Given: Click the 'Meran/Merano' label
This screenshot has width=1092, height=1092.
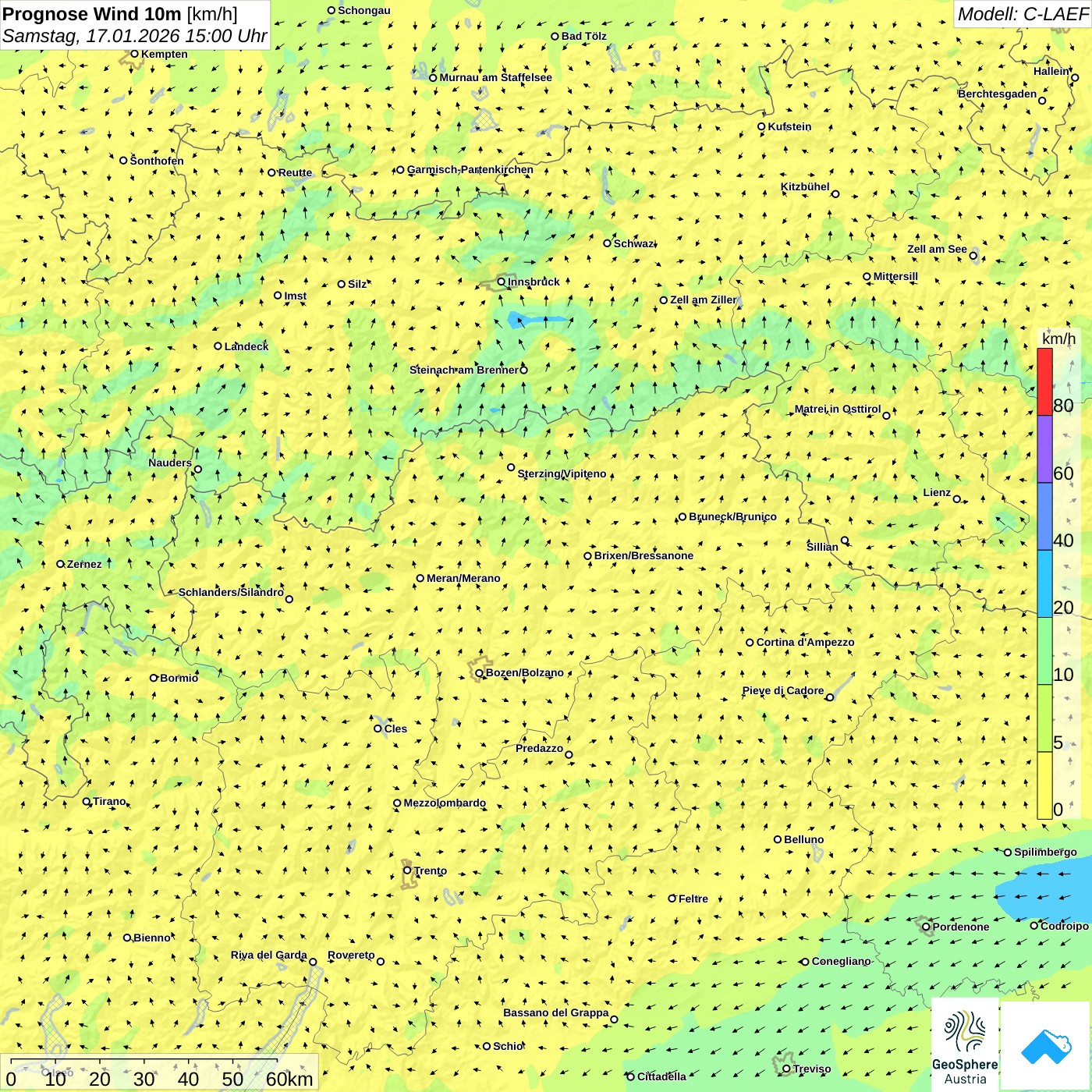Looking at the screenshot, I should point(463,578).
